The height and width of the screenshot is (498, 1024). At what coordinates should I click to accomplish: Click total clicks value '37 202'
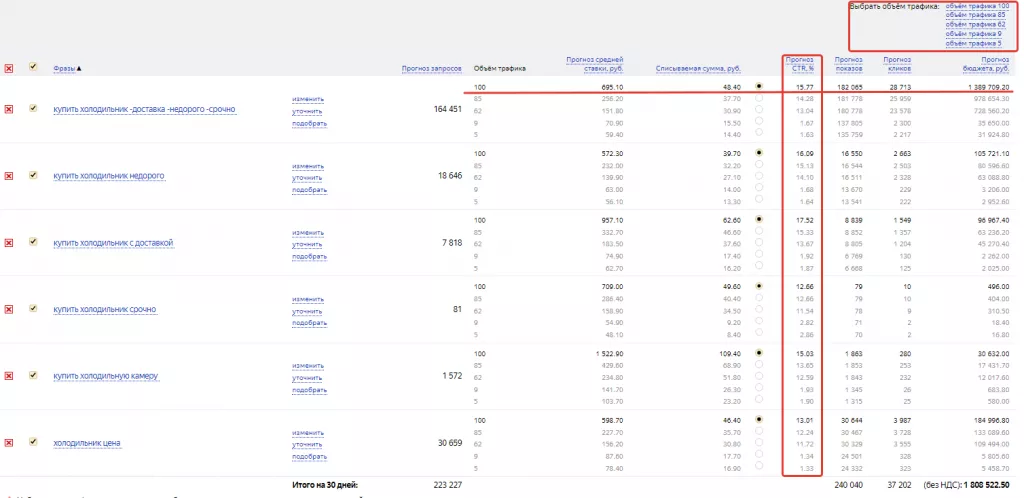tap(899, 486)
